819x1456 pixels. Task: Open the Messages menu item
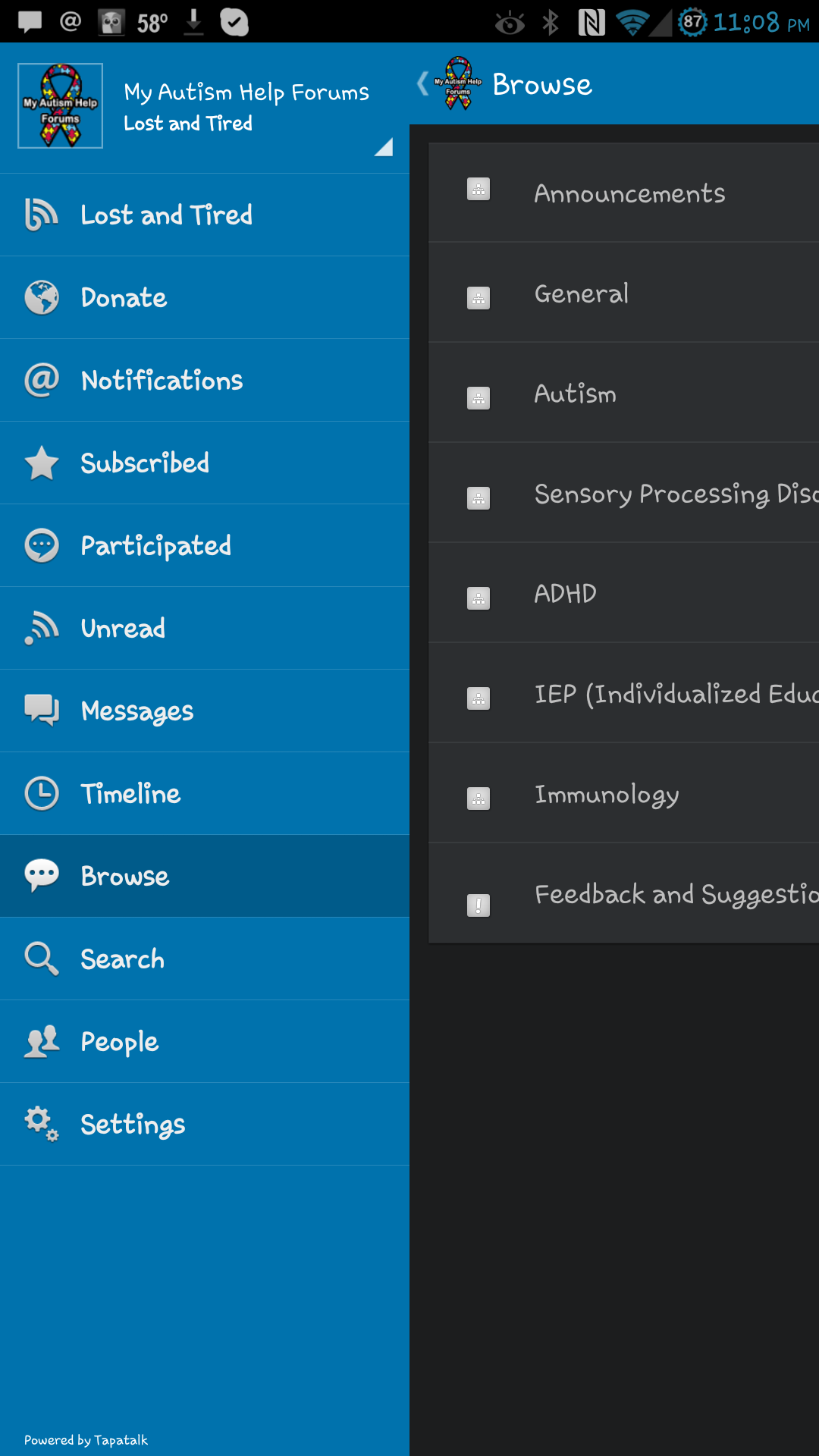pyautogui.click(x=136, y=711)
